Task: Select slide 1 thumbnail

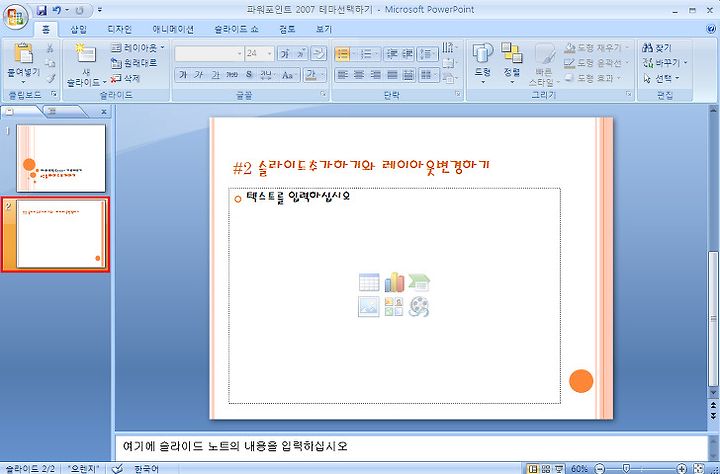Action: [x=61, y=158]
